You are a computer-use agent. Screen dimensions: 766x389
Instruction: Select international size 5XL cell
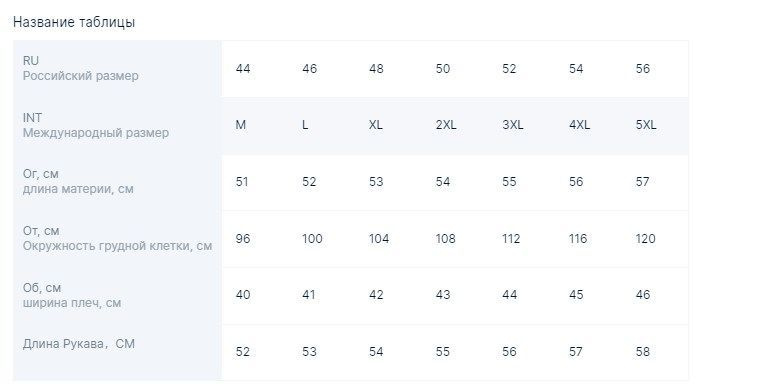click(x=646, y=125)
